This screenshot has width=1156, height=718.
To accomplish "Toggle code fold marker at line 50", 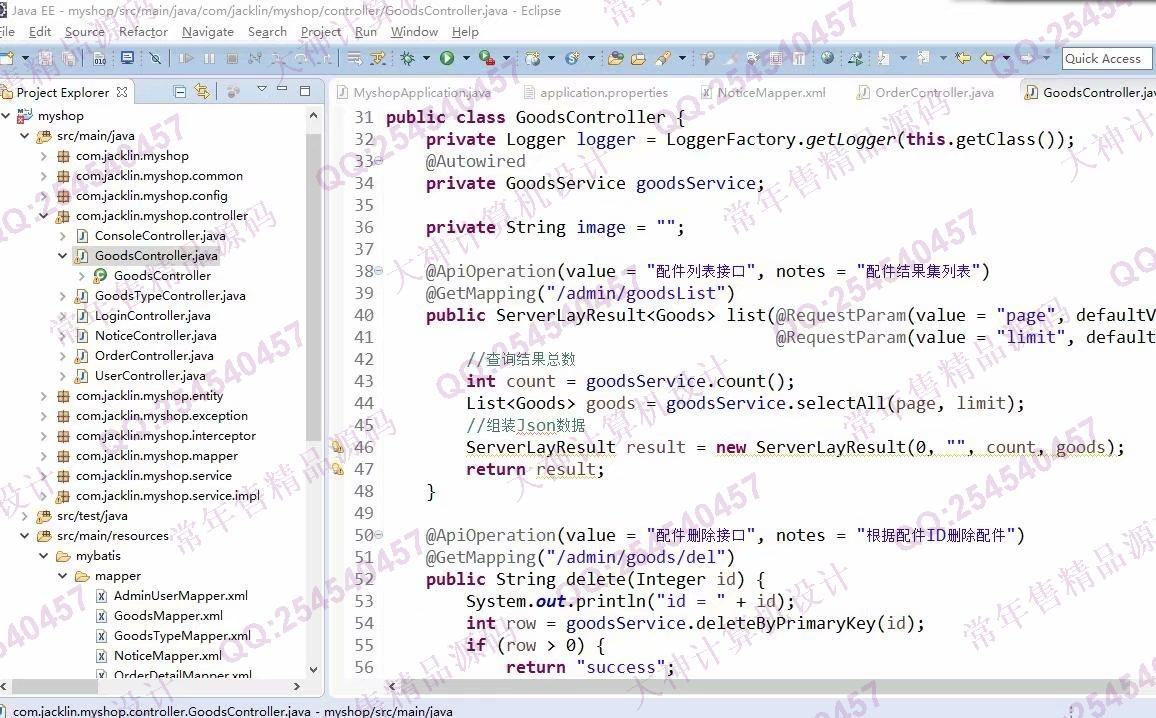I will 379,535.
